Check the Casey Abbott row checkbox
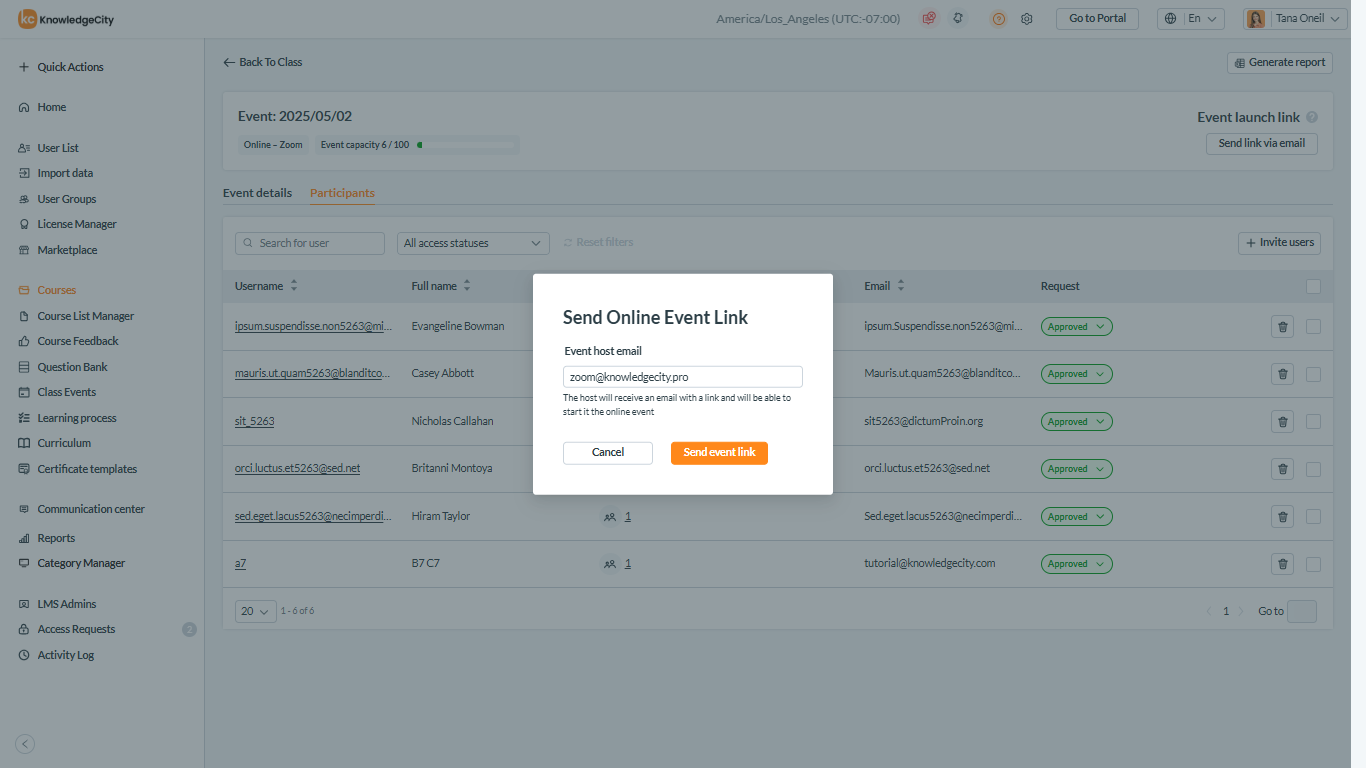1366x768 pixels. coord(1313,374)
